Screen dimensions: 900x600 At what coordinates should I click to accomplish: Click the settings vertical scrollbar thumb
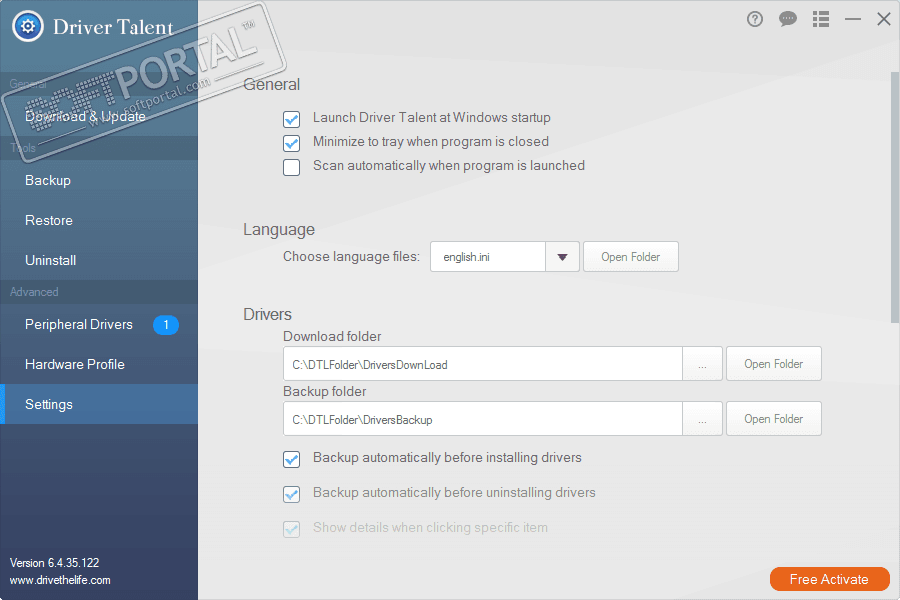[x=894, y=197]
